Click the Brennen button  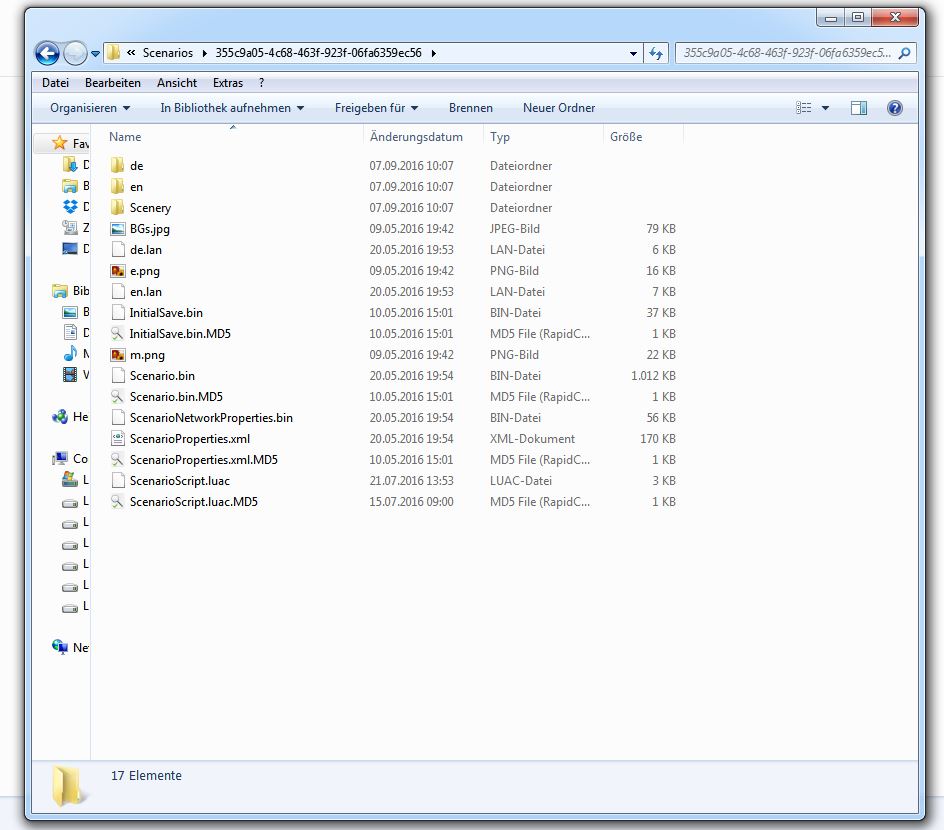(471, 108)
